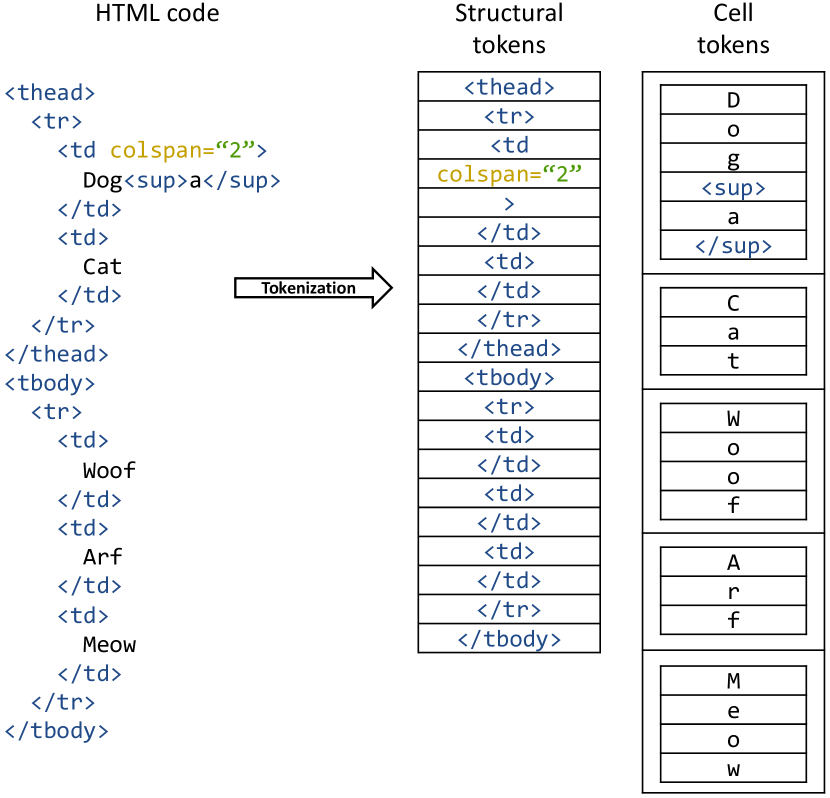
Task: Click the </sup> cell token
Action: (x=733, y=245)
